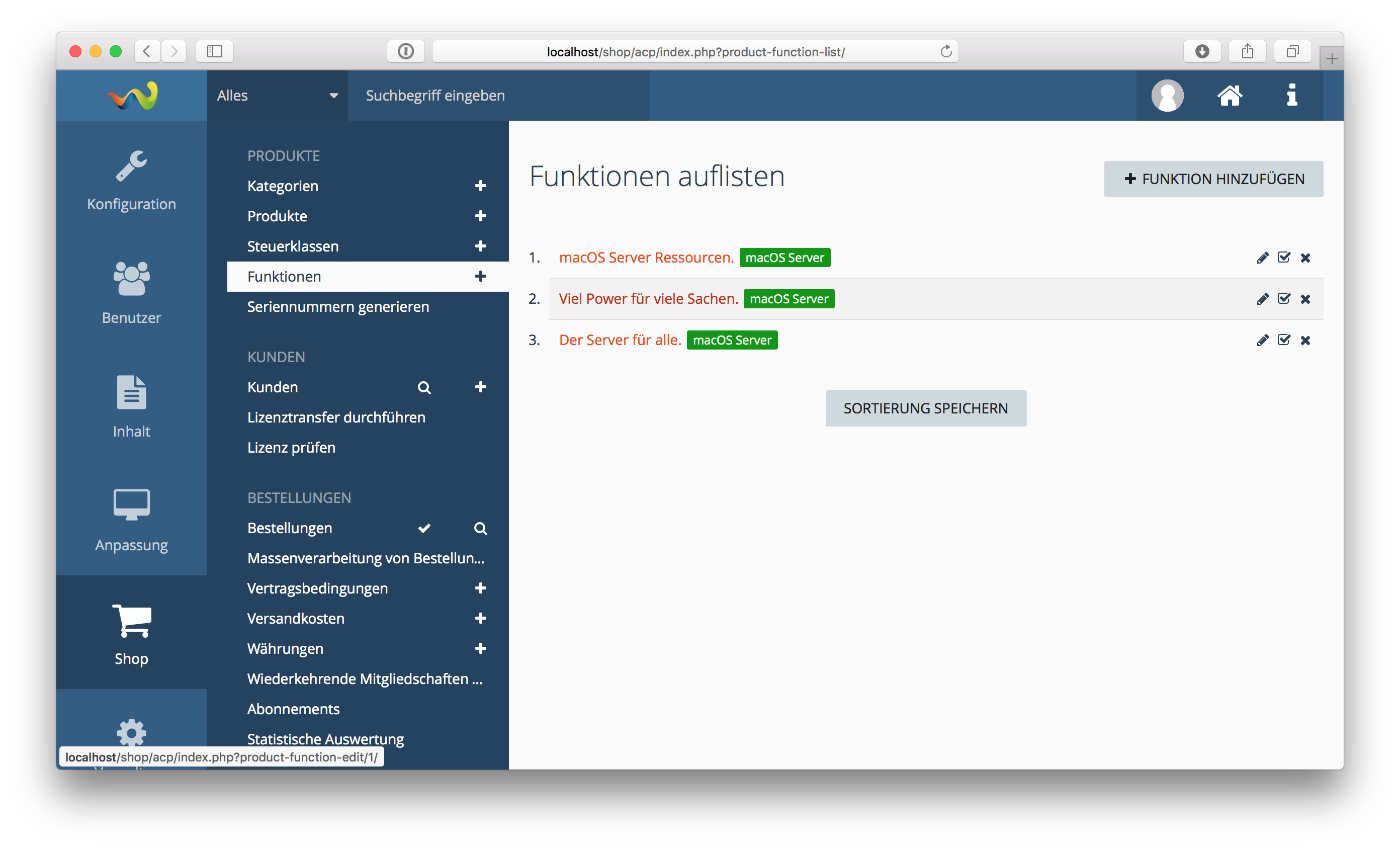Open the 'Alles' search scope dropdown
The image size is (1400, 850).
click(x=278, y=96)
